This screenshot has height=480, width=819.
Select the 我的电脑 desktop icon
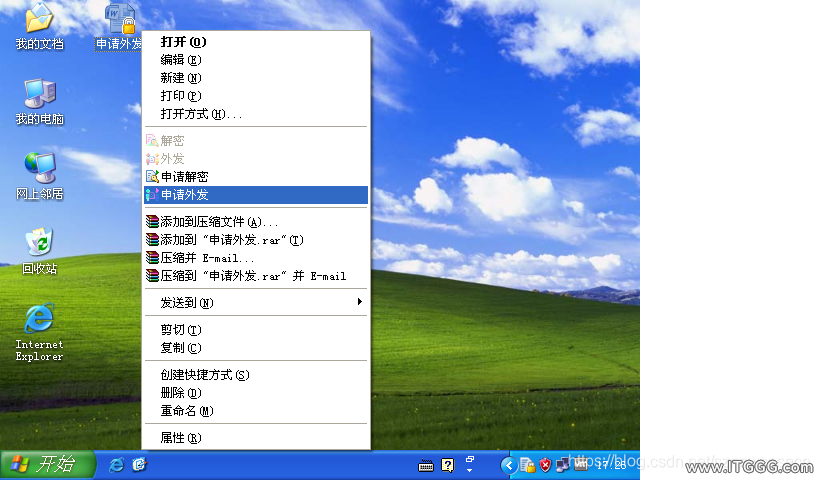coord(39,102)
